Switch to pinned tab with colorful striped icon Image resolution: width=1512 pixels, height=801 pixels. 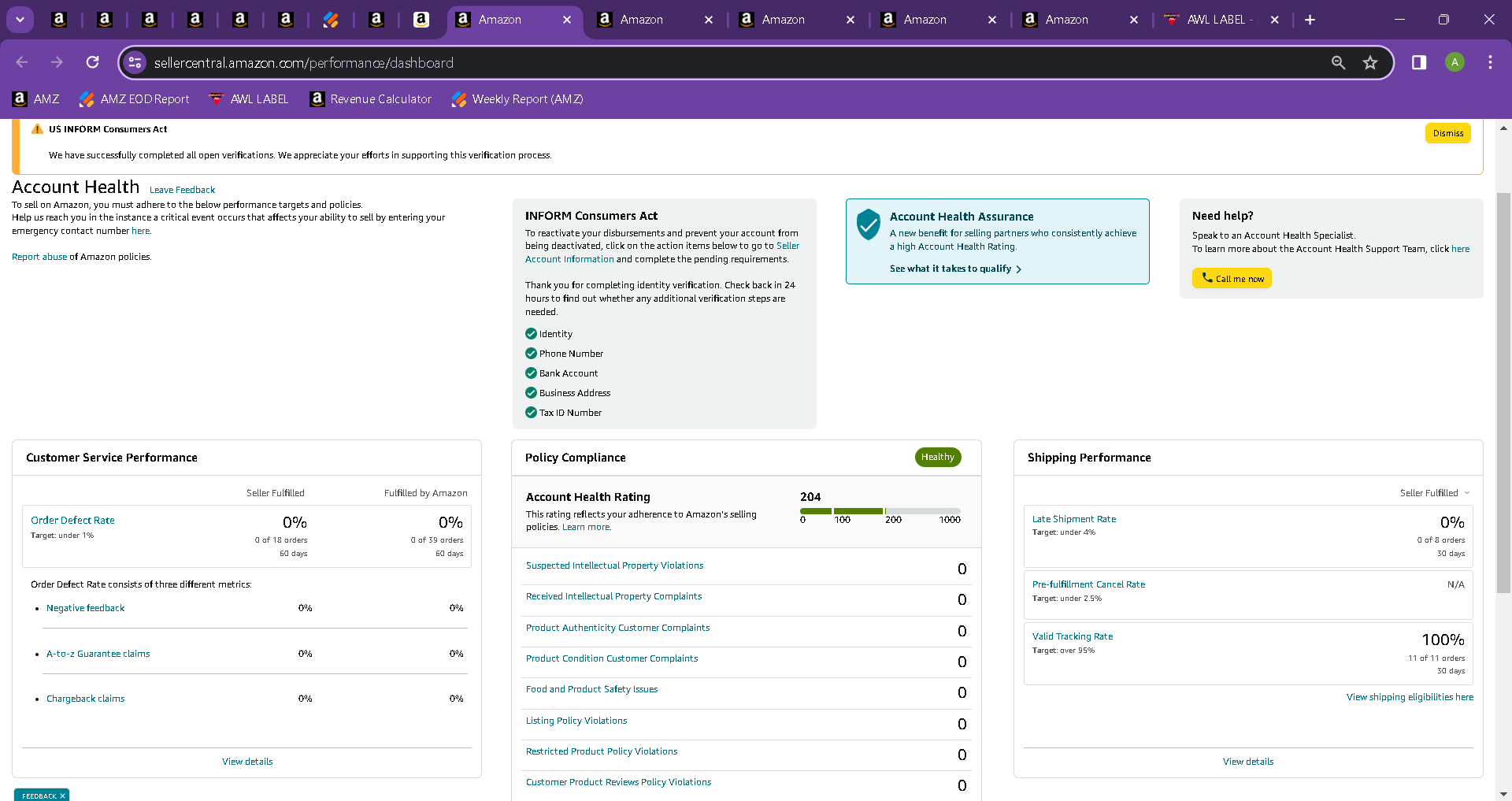click(x=331, y=20)
